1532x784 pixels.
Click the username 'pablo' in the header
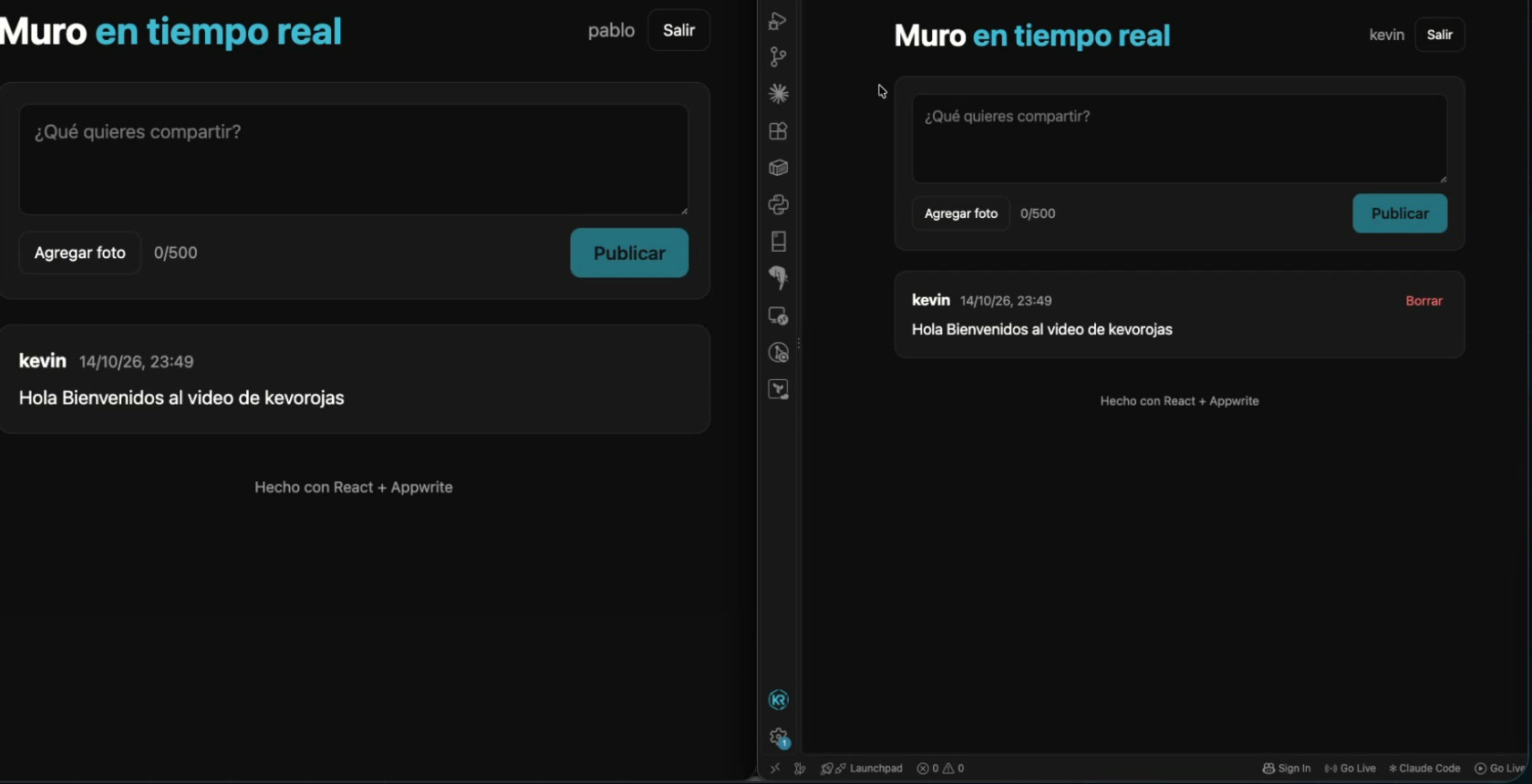[611, 30]
